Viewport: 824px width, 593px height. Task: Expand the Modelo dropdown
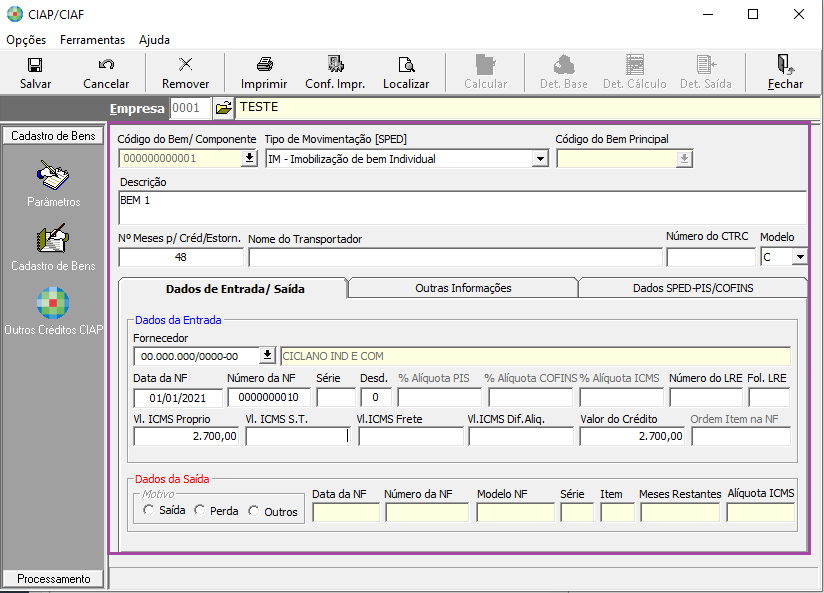coord(800,257)
